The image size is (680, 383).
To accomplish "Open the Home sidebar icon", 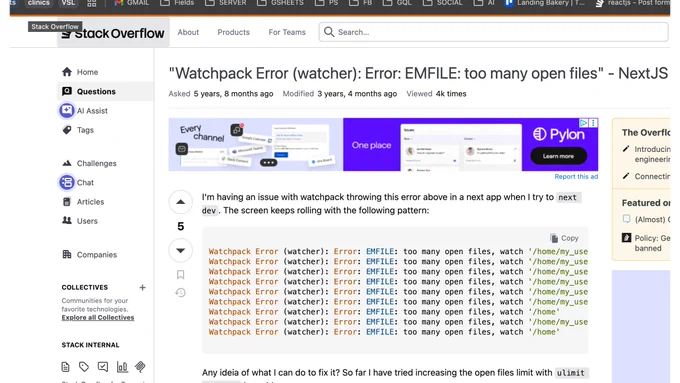I will pos(67,72).
